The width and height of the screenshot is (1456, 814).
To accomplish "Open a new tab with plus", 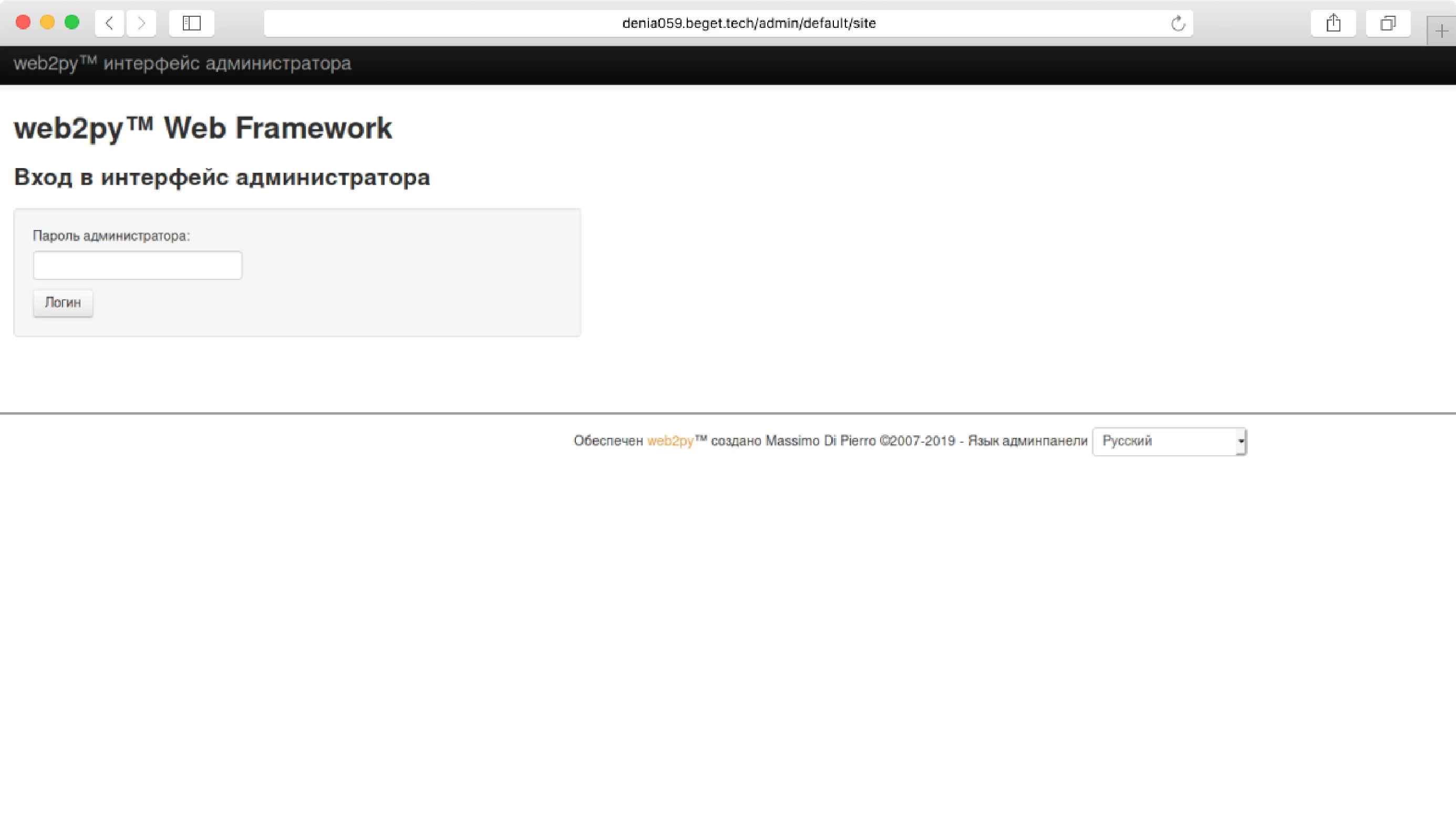I will (1441, 32).
